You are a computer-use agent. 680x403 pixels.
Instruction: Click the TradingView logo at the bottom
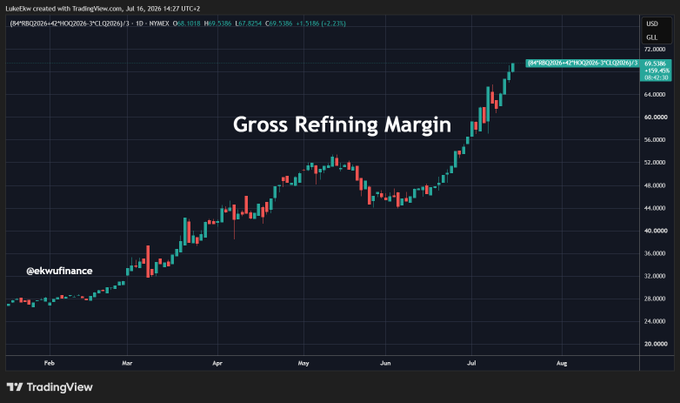[50, 387]
